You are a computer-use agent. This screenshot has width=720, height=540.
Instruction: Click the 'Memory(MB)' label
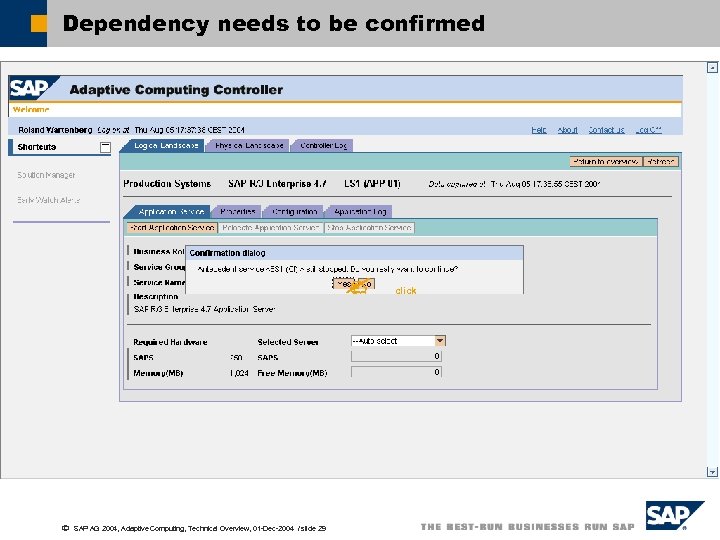158,373
